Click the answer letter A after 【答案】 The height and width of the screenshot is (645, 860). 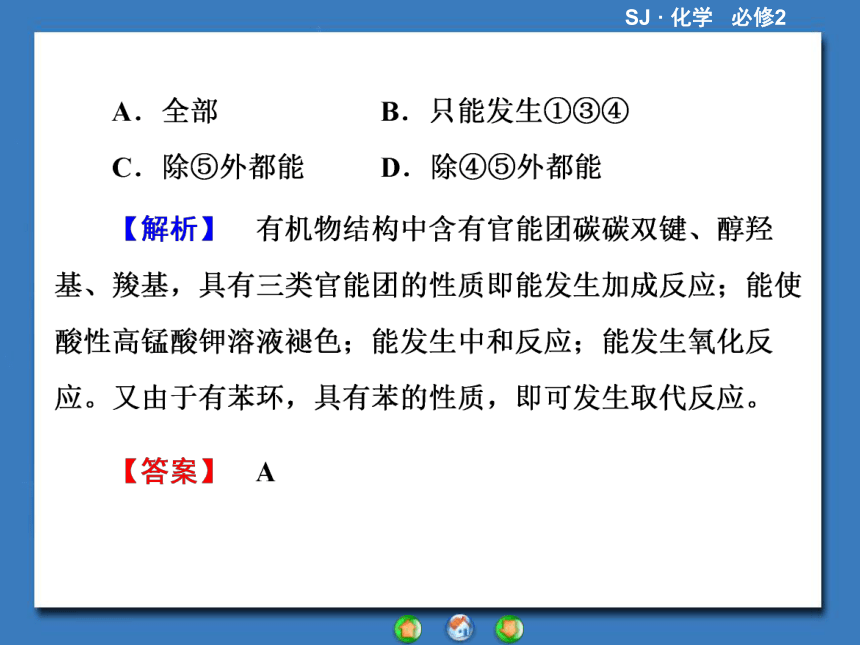tap(265, 472)
